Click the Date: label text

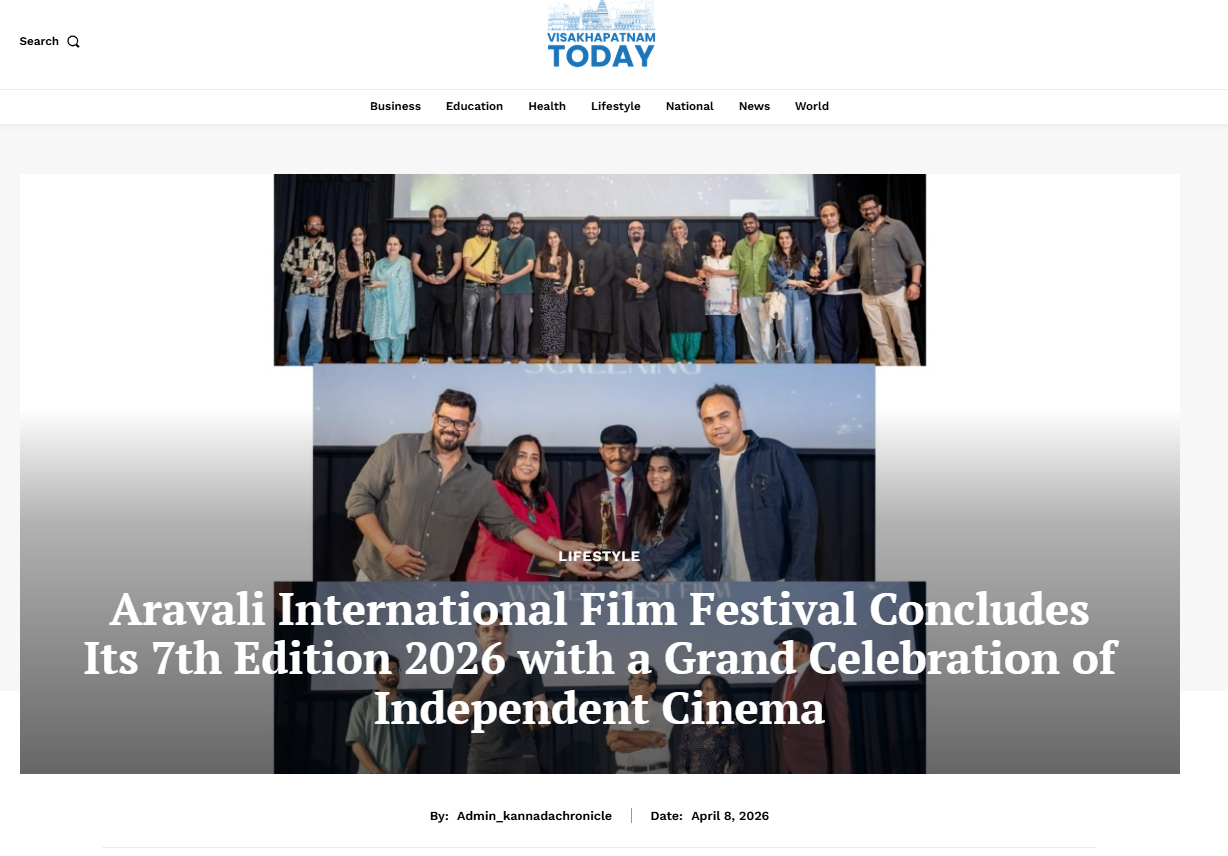click(x=666, y=816)
